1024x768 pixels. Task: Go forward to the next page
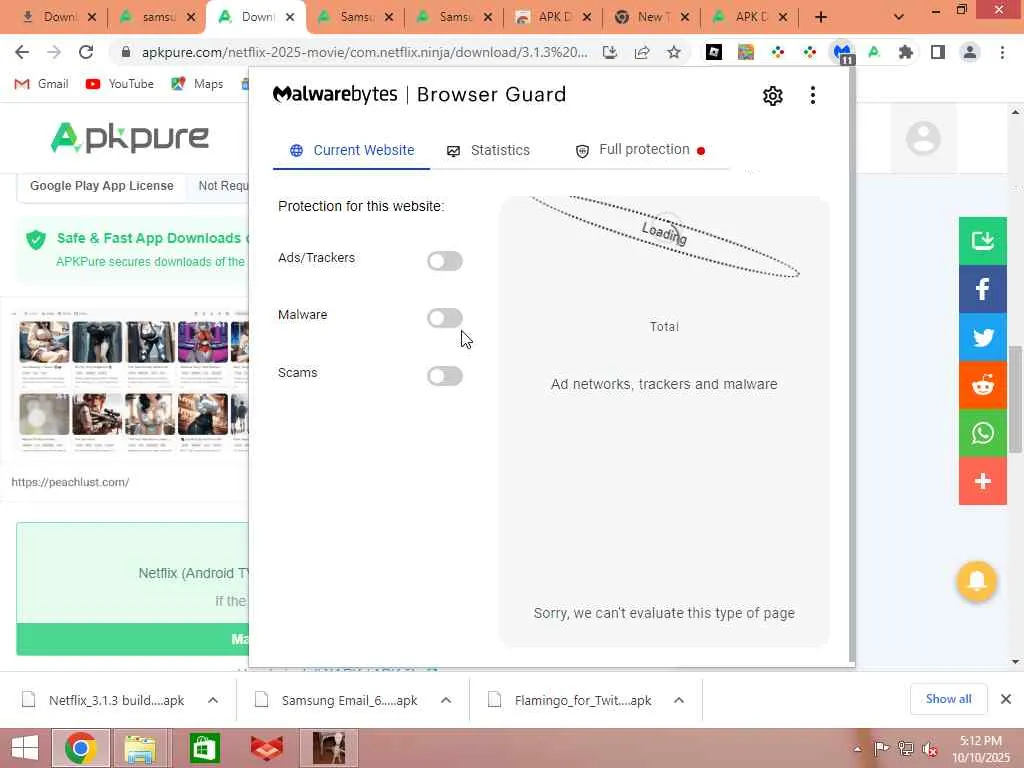click(54, 52)
